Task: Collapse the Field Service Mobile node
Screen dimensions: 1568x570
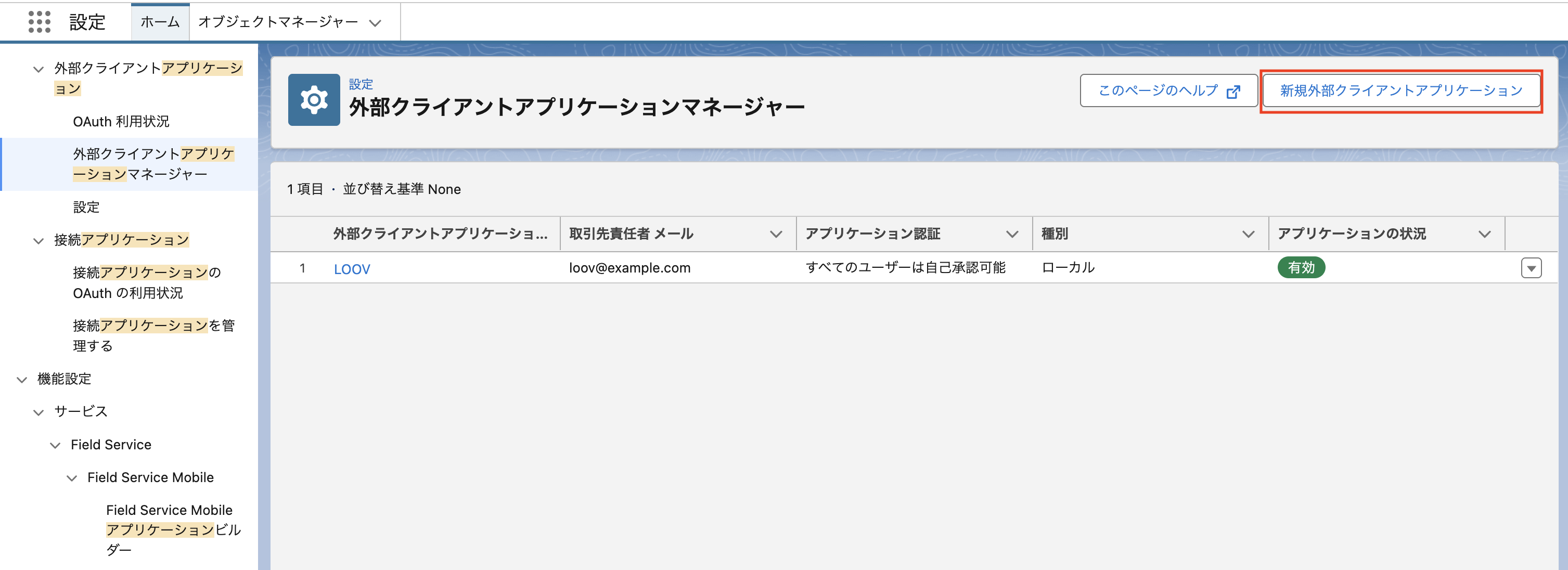Action: (x=72, y=478)
